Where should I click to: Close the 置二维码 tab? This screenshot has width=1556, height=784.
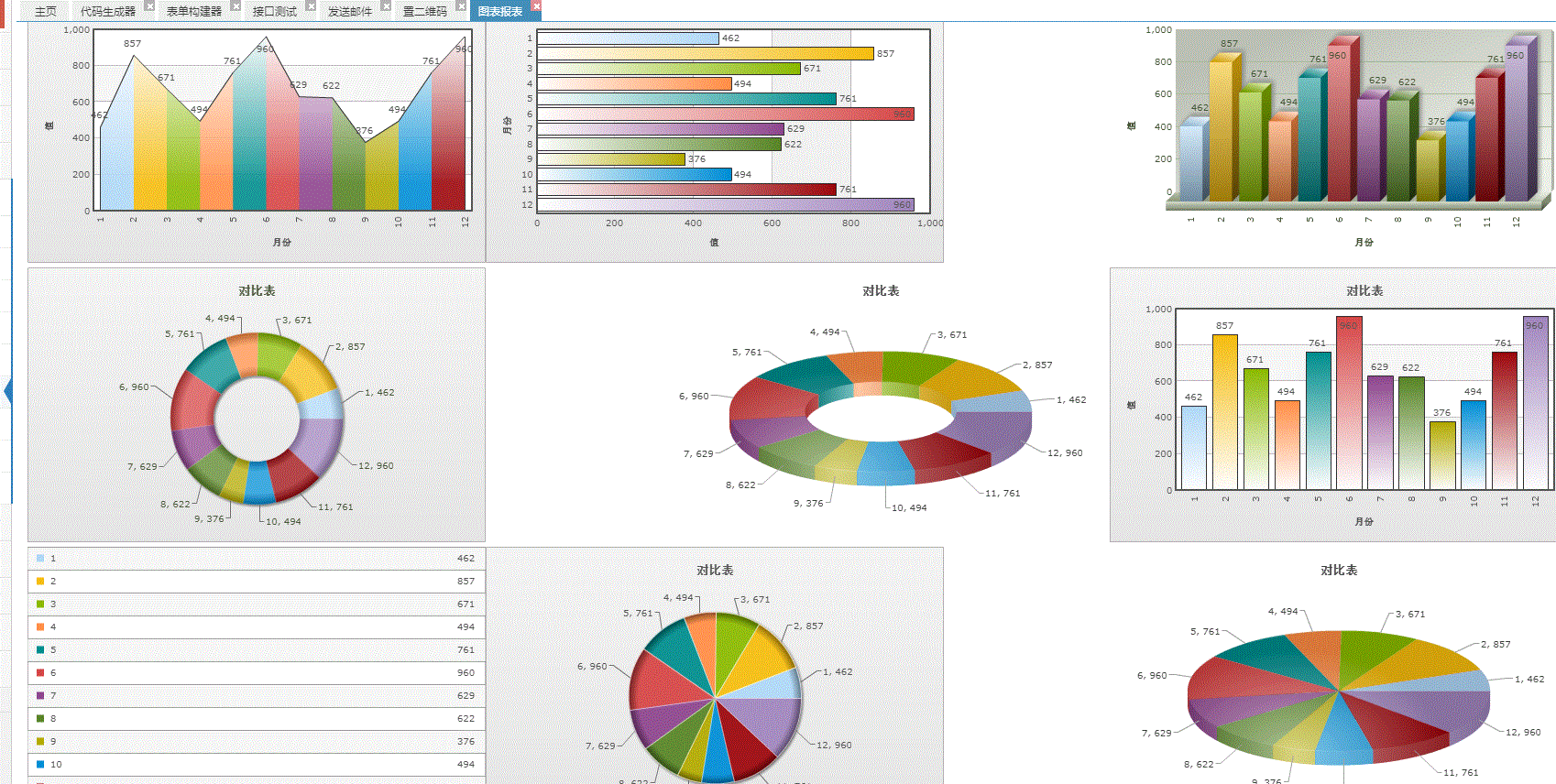coord(461,6)
